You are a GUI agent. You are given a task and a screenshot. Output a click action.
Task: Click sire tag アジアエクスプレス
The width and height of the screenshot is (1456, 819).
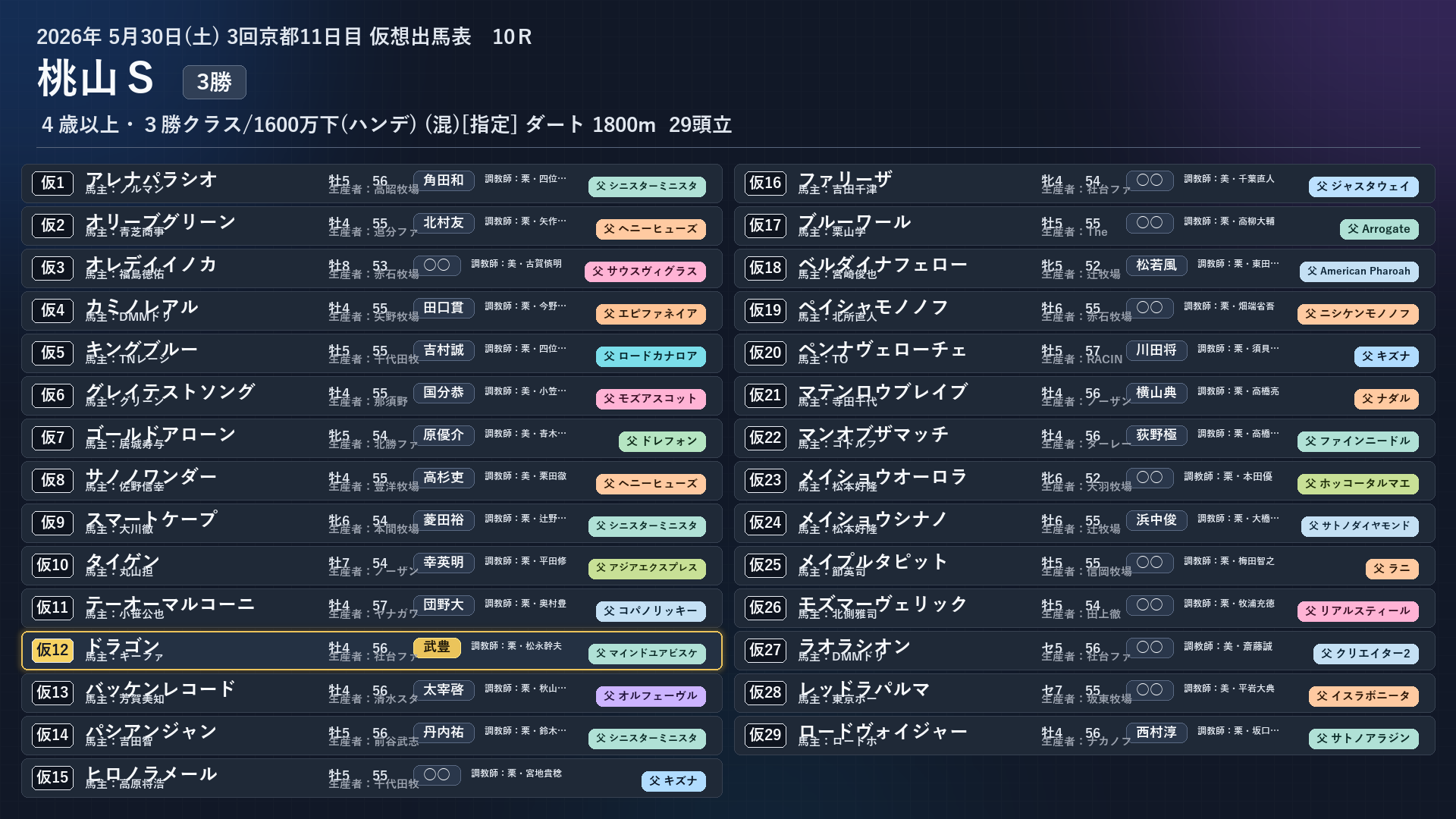[x=647, y=569]
